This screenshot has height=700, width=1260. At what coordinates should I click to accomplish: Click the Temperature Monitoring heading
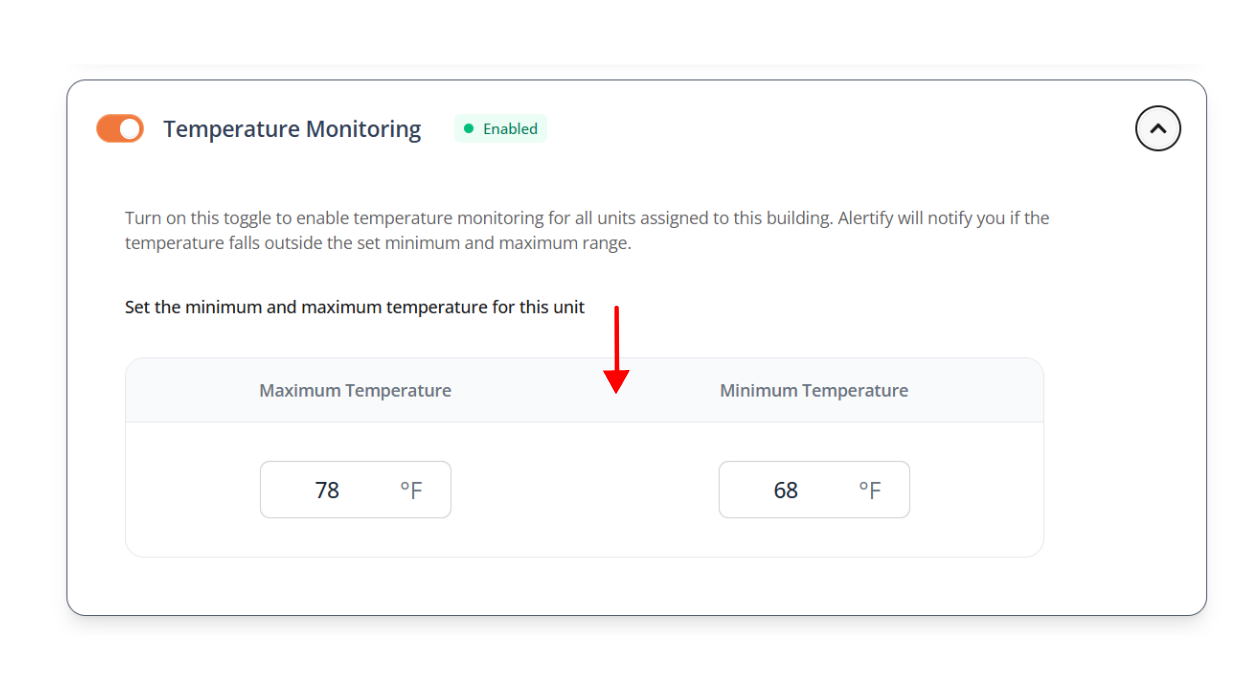coord(292,129)
